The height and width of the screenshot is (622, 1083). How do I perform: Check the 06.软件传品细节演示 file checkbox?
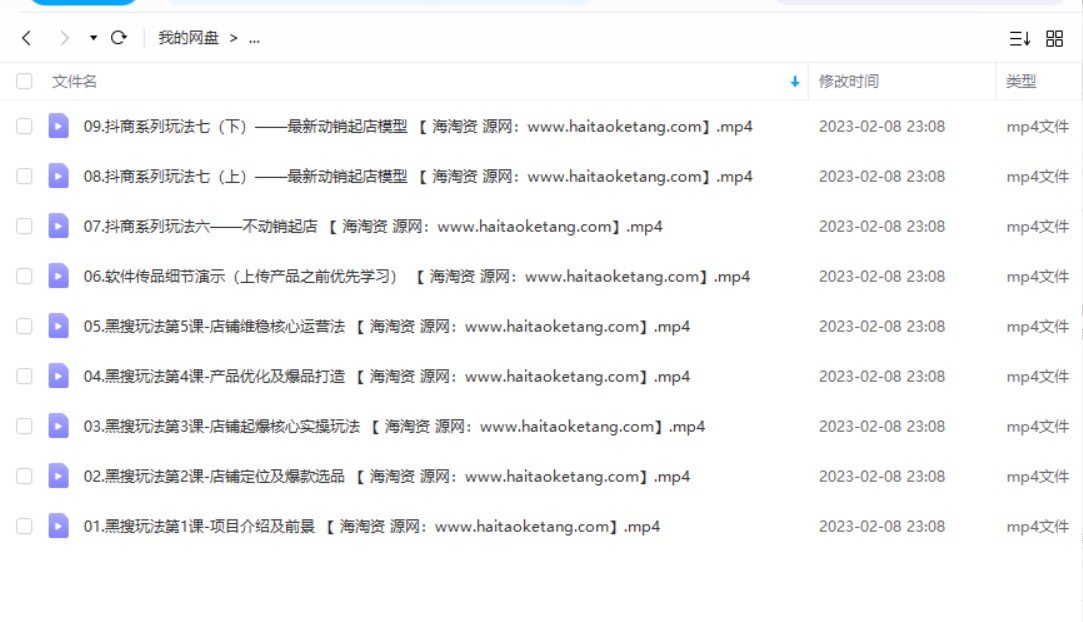[24, 276]
